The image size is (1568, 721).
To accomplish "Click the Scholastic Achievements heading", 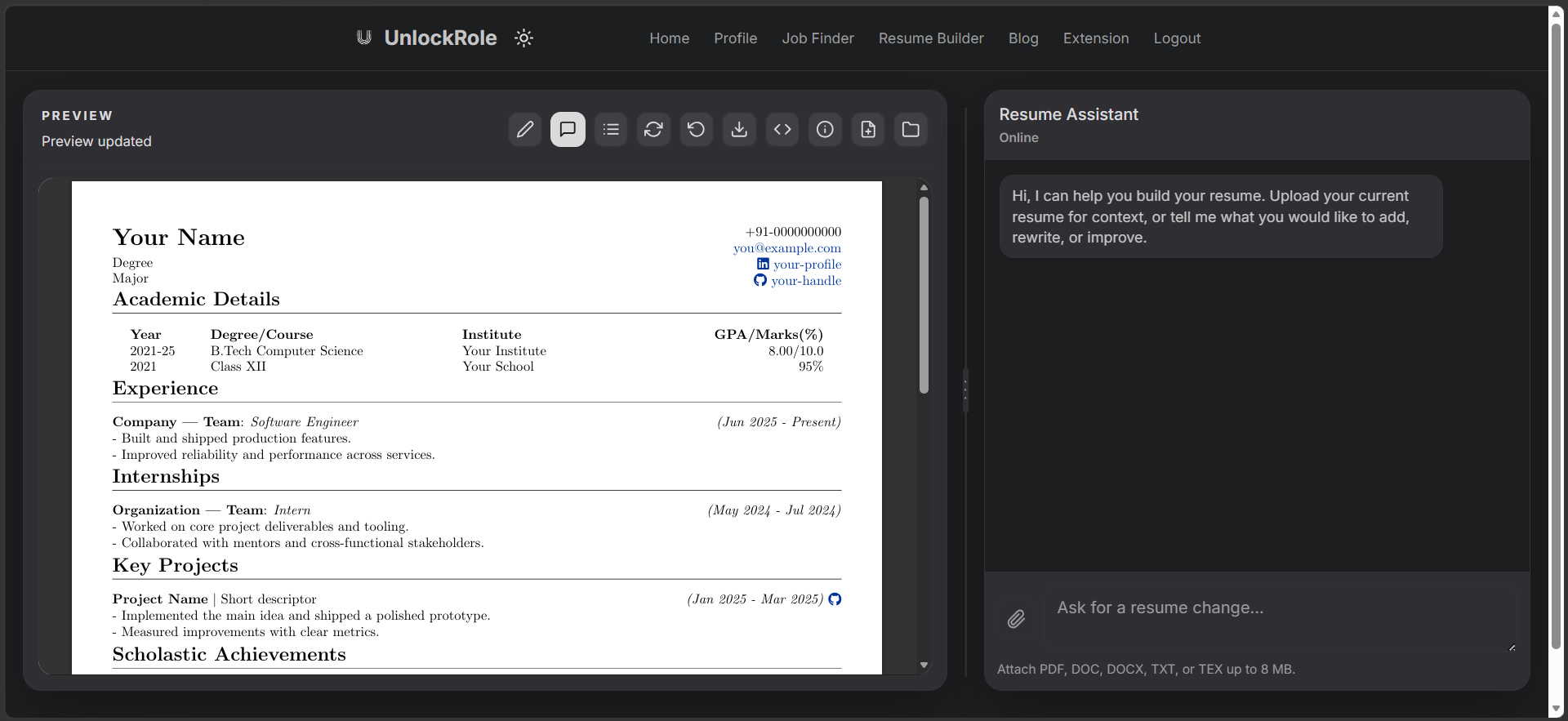I will [x=229, y=654].
